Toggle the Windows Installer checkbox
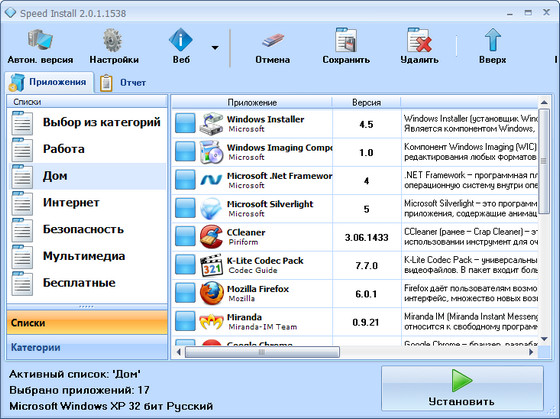The image size is (560, 419). (185, 123)
